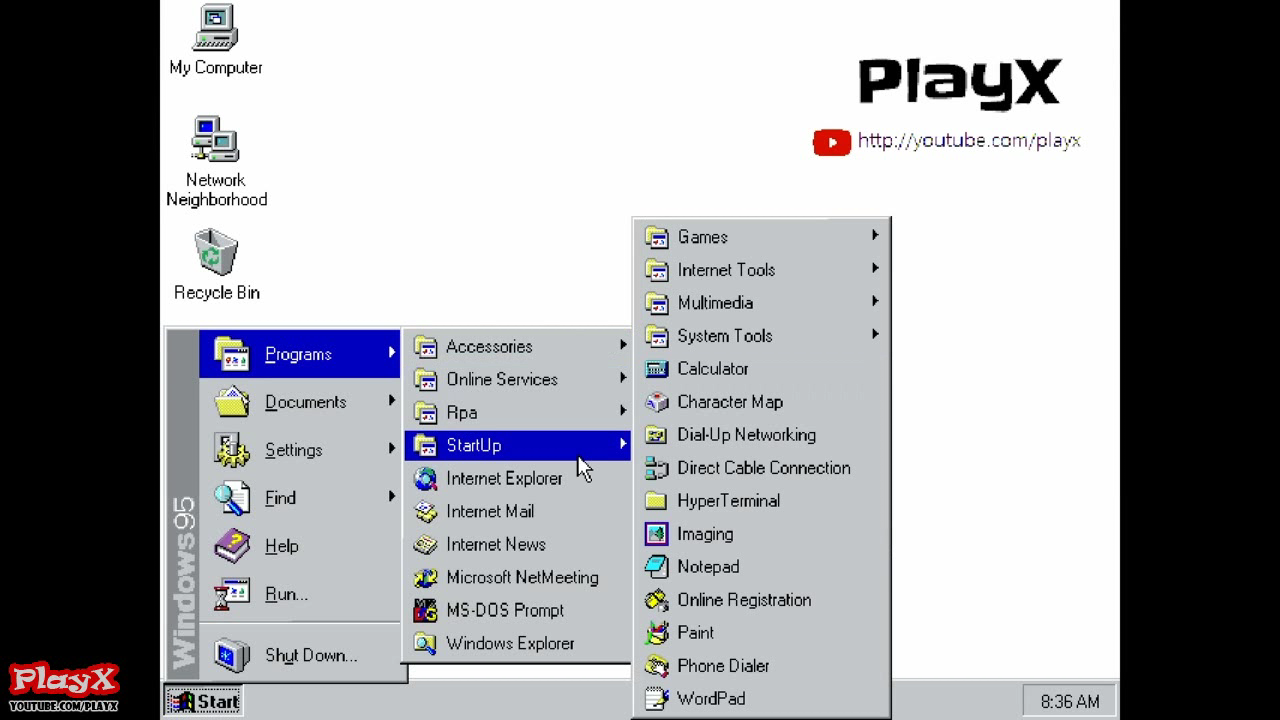The width and height of the screenshot is (1280, 720).
Task: Click the HyperTerminal folder icon
Action: coord(656,501)
